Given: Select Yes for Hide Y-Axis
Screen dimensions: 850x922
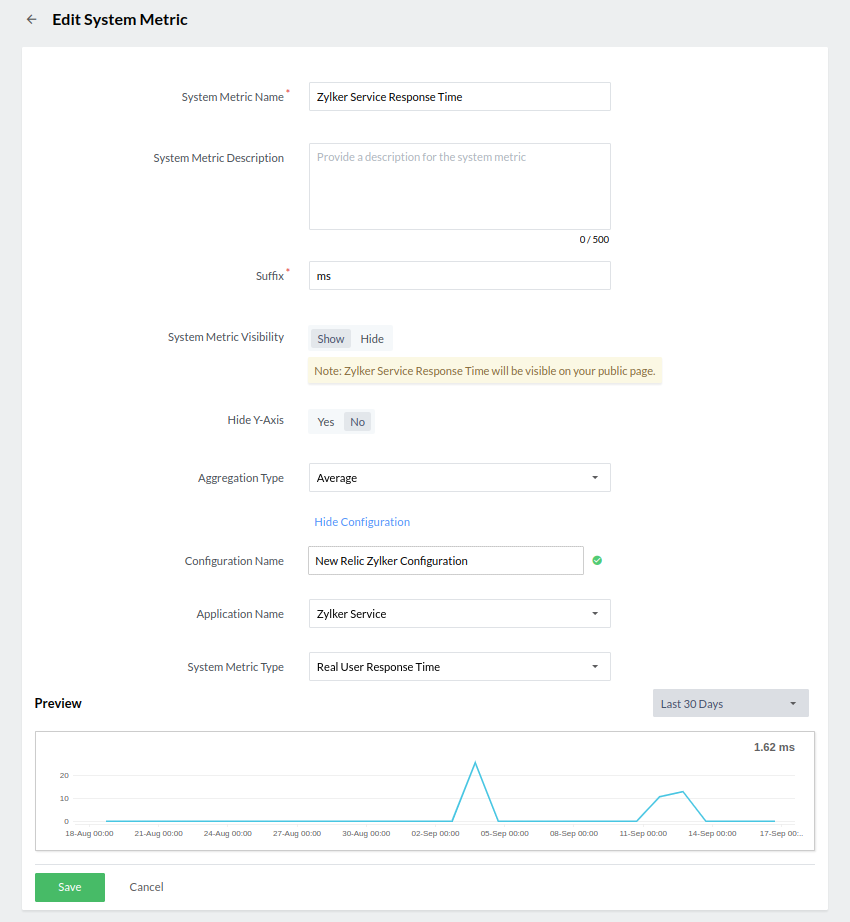Looking at the screenshot, I should click(x=326, y=422).
